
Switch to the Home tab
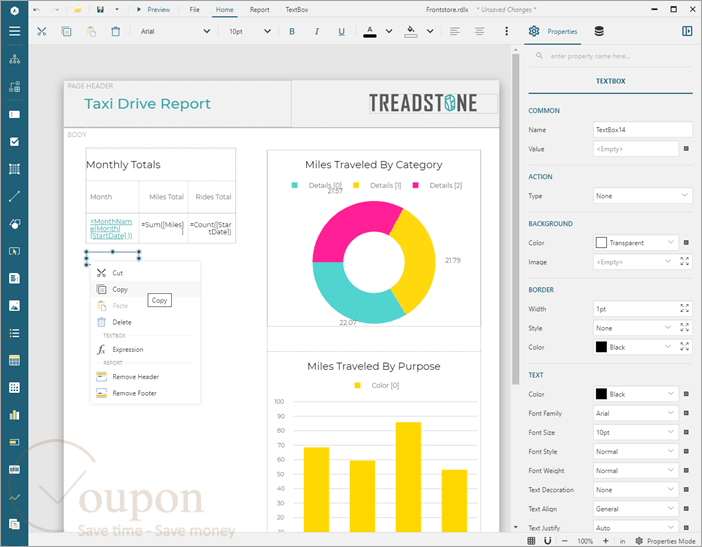pos(224,9)
